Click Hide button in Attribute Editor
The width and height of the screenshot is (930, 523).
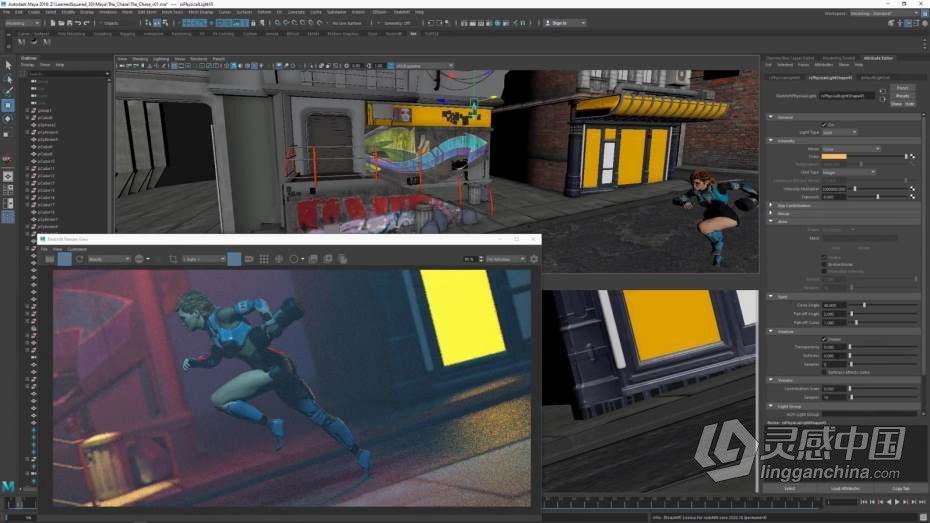coord(910,104)
